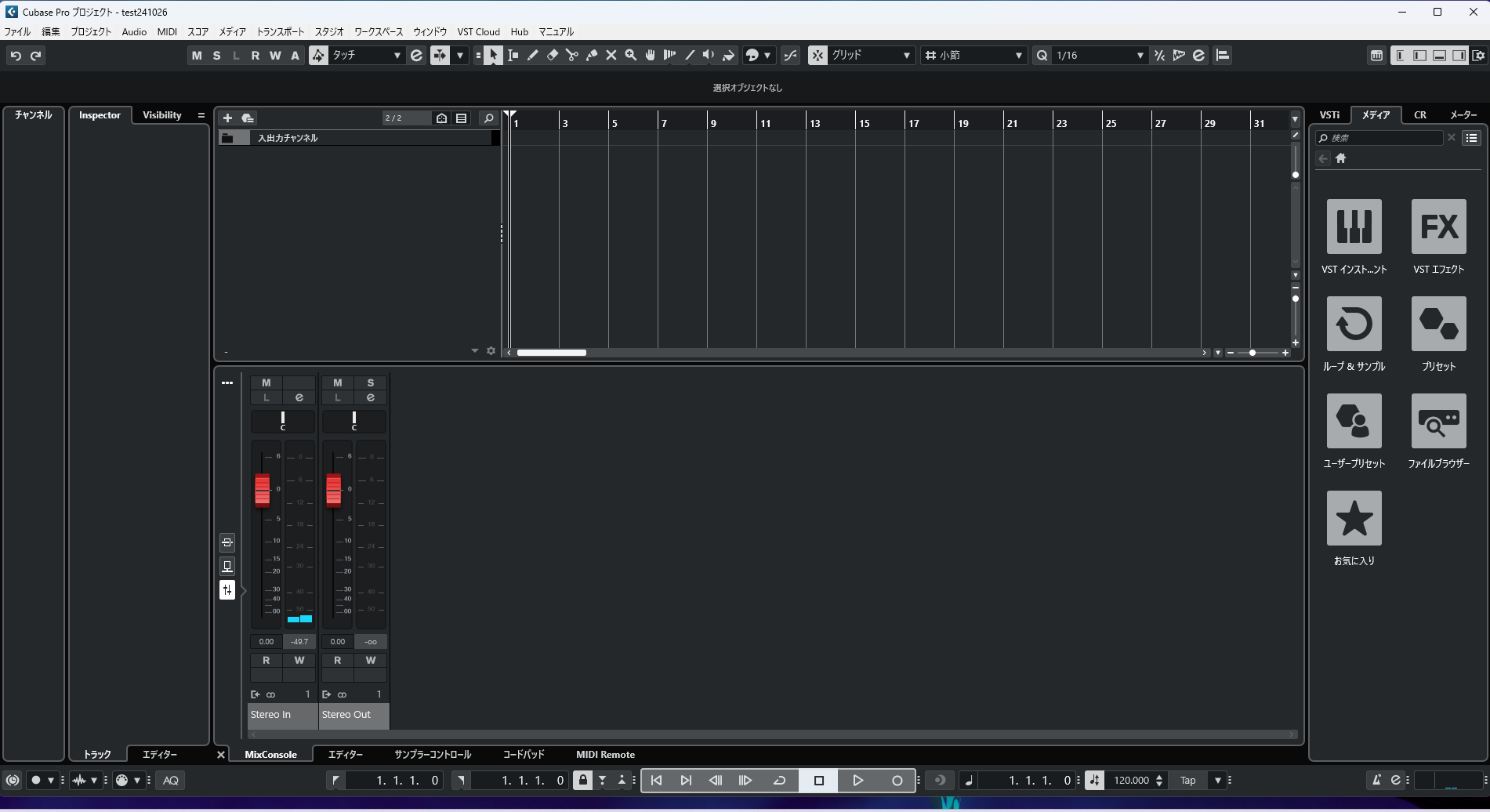1490x812 pixels.
Task: Open the 1/16 quantize preset dropdown
Action: pyautogui.click(x=1139, y=55)
